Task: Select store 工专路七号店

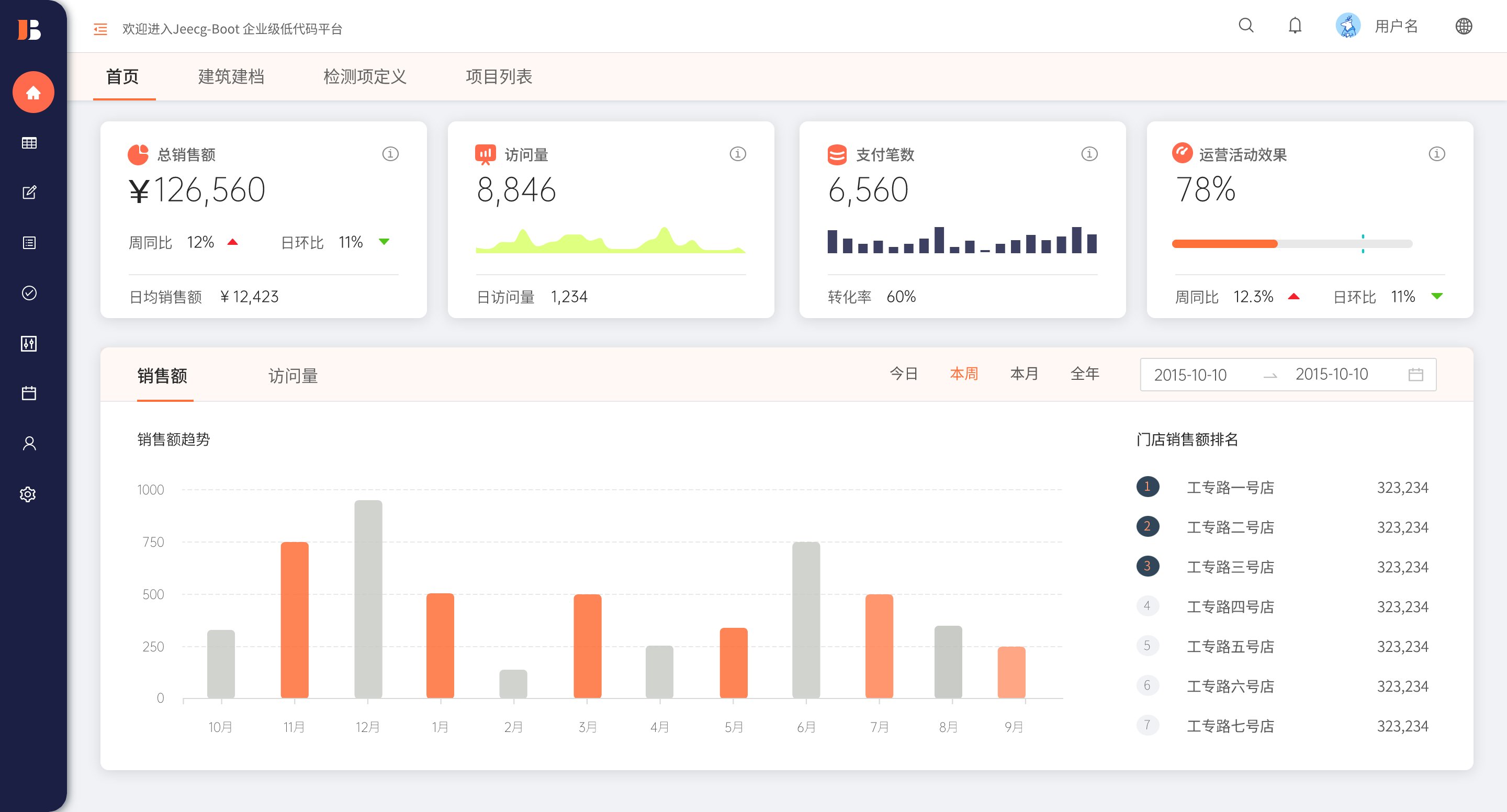Action: 1230,726
